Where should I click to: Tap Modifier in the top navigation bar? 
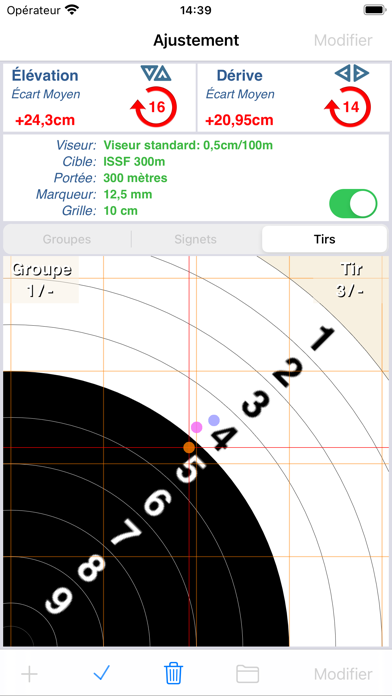[343, 40]
